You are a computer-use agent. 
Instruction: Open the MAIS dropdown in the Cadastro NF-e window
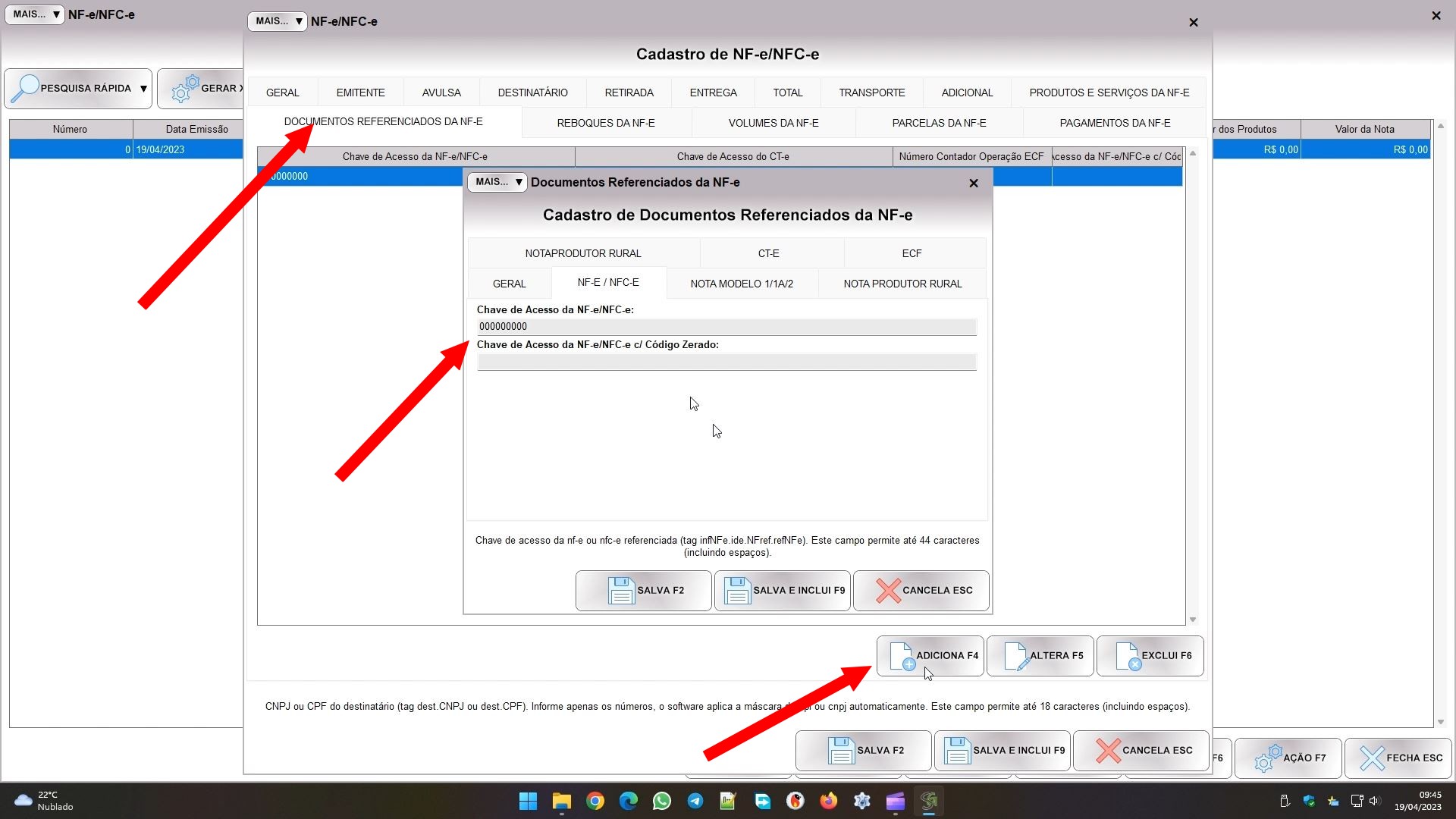pyautogui.click(x=277, y=21)
